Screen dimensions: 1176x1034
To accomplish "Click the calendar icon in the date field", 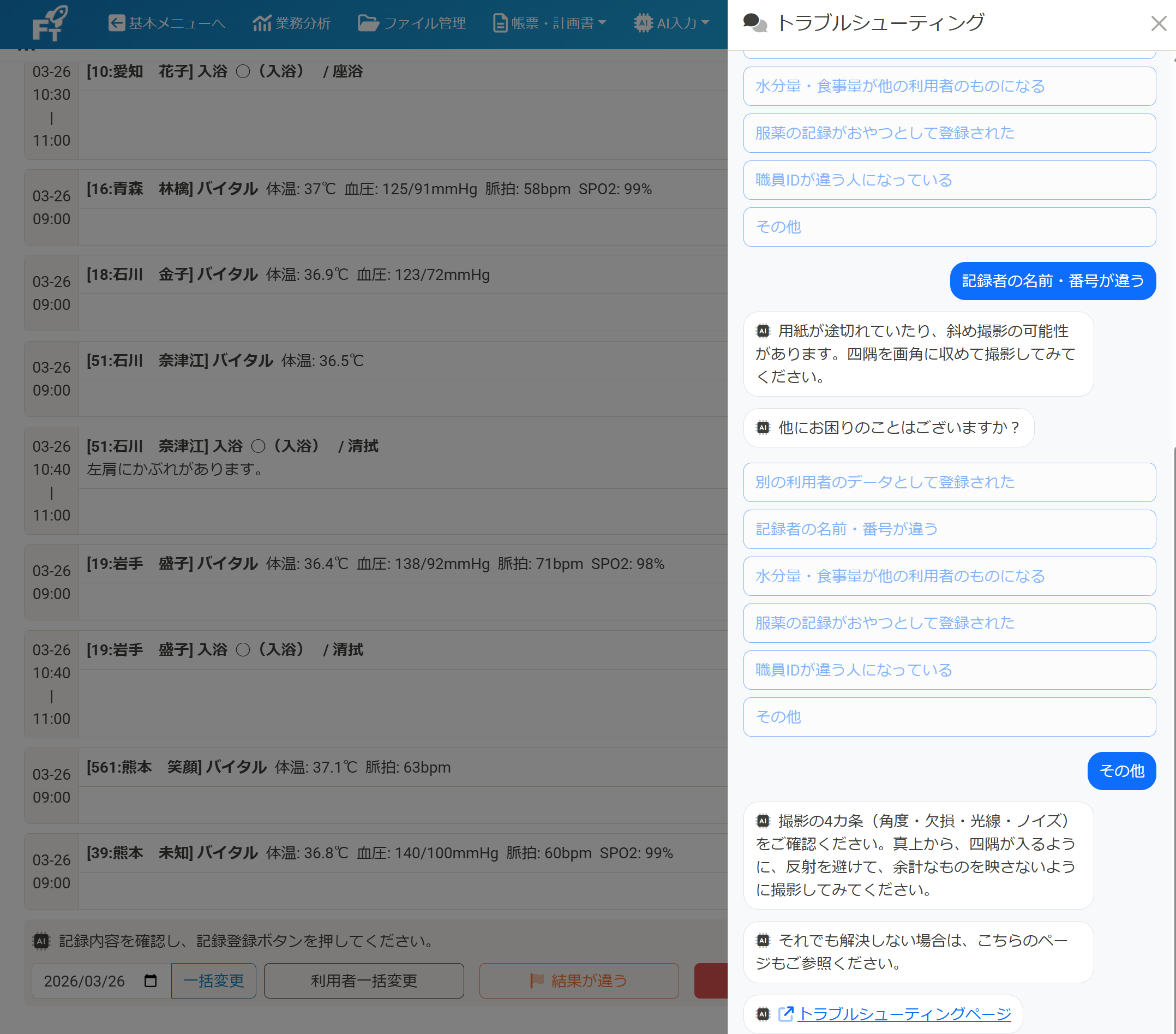I will click(x=151, y=981).
